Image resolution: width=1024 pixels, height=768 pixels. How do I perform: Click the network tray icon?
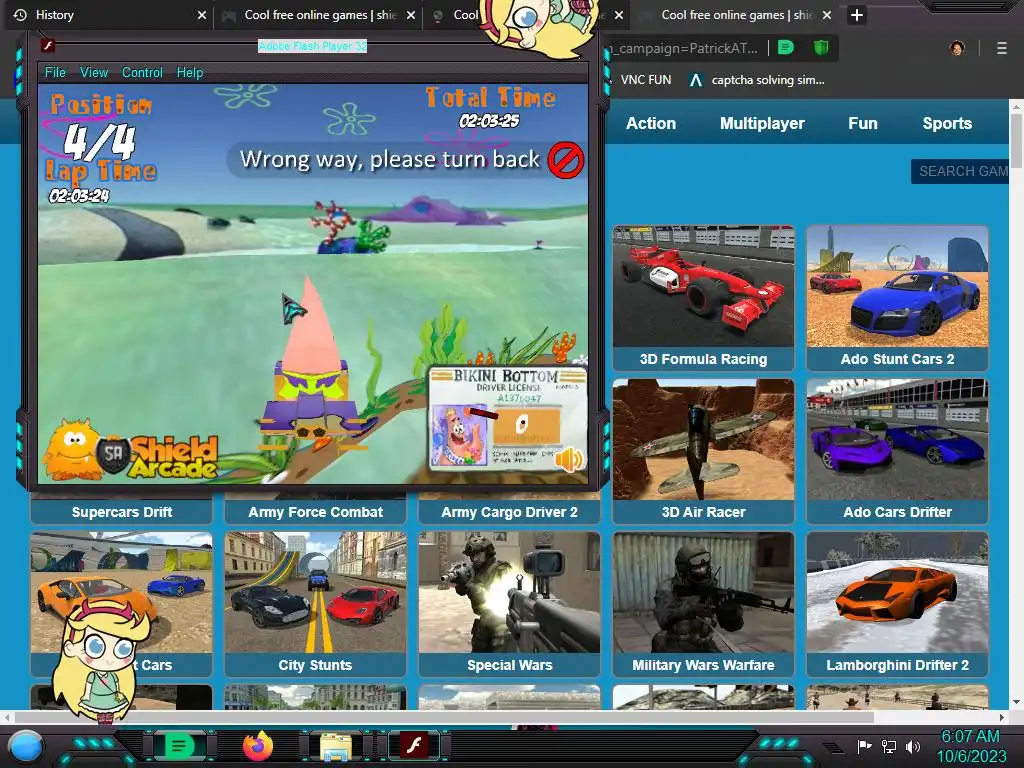[888, 746]
